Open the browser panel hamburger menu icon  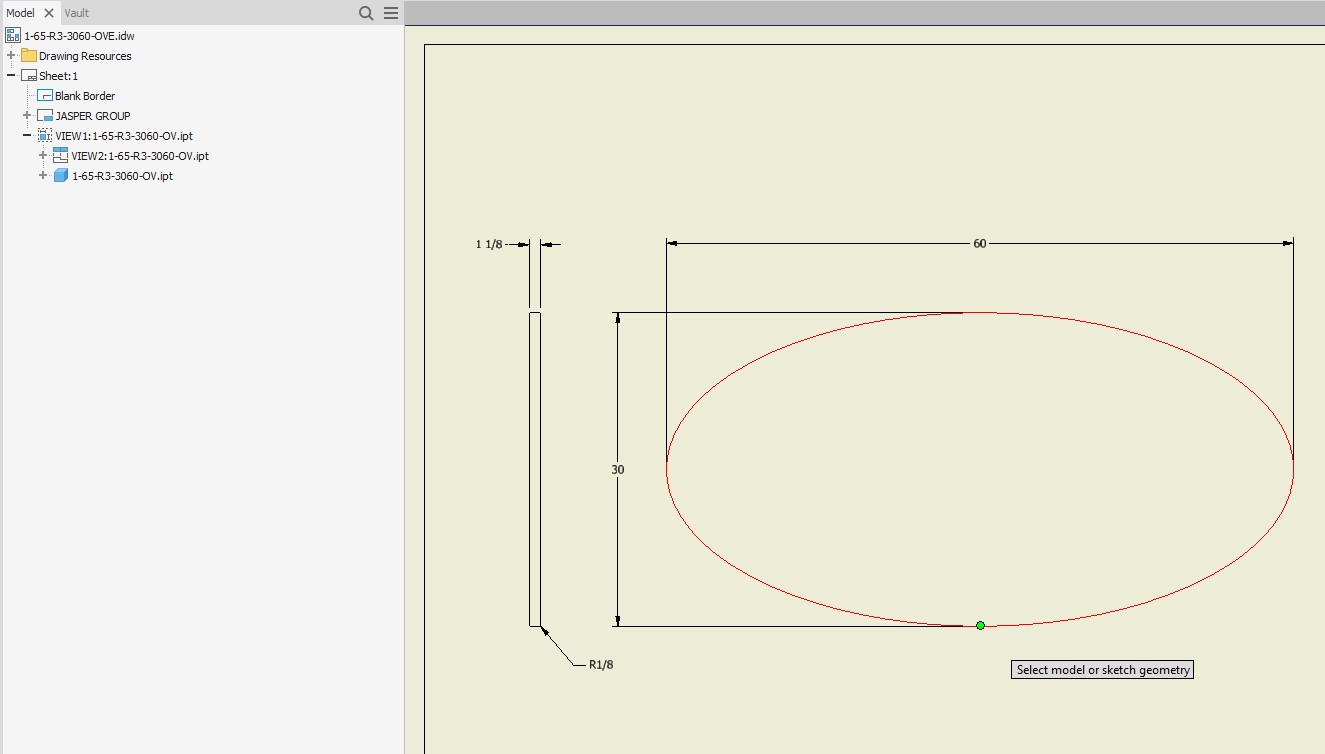point(389,13)
